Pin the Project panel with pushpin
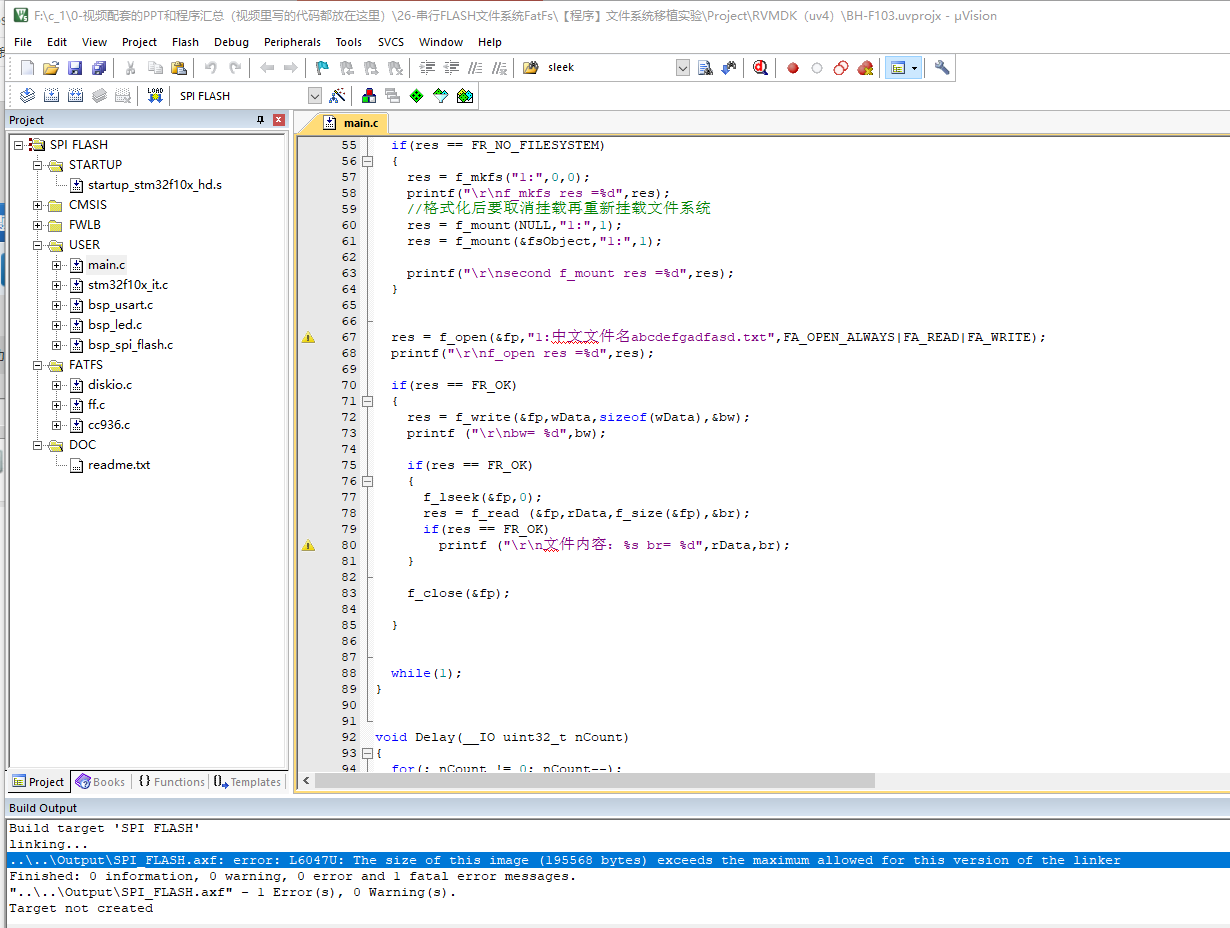Screen dimensions: 1230x928 (x=261, y=120)
